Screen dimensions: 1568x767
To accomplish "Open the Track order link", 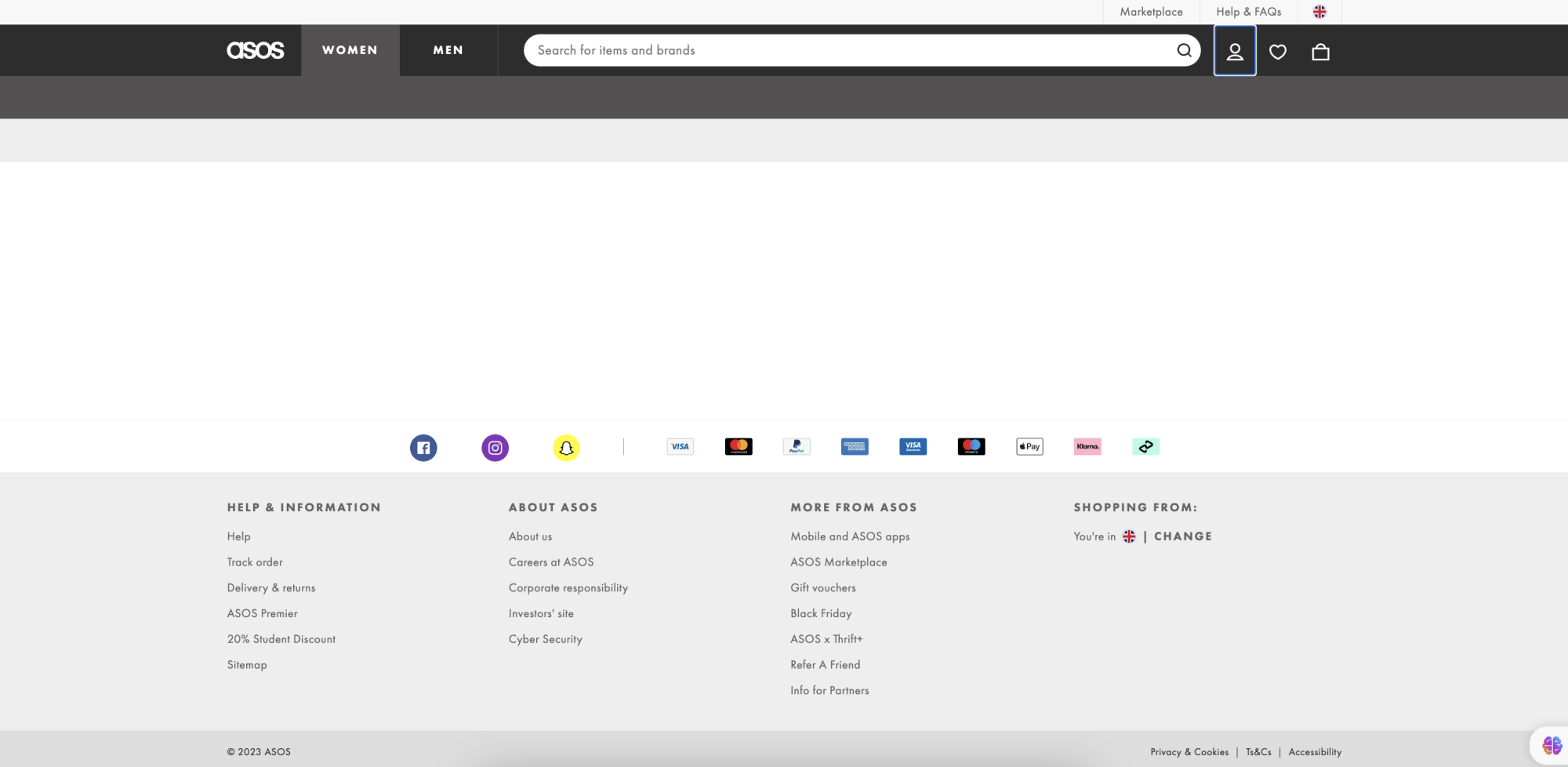I will pyautogui.click(x=255, y=562).
